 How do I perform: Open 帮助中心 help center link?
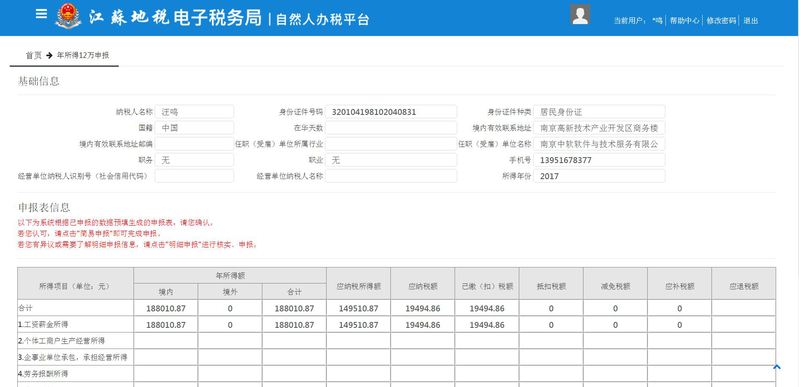pyautogui.click(x=684, y=21)
